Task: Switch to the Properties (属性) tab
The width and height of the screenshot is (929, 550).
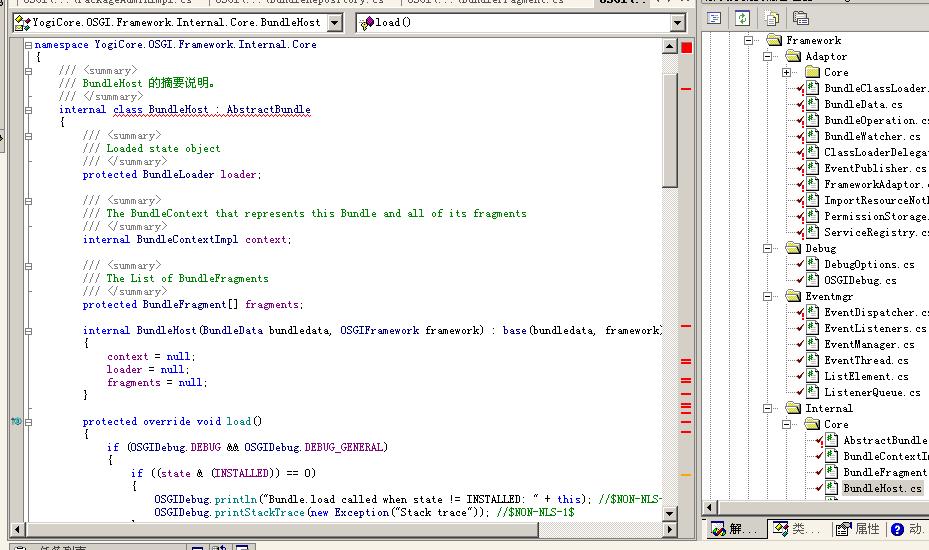Action: pos(857,529)
